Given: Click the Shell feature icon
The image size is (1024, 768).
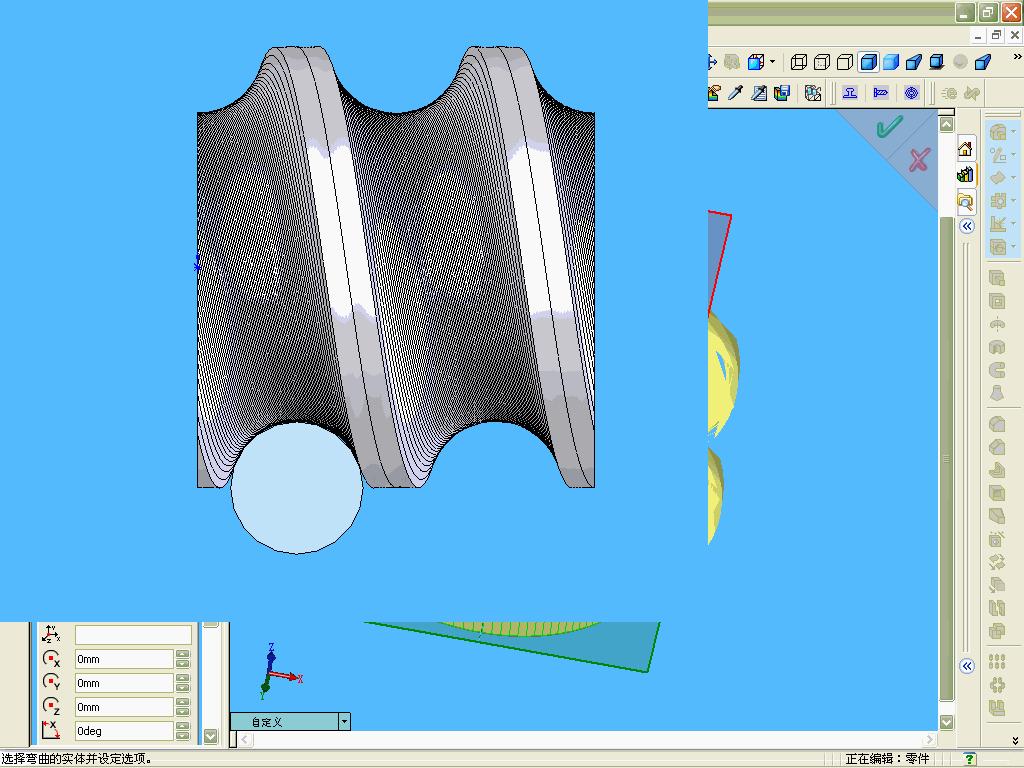Looking at the screenshot, I should coord(997,493).
